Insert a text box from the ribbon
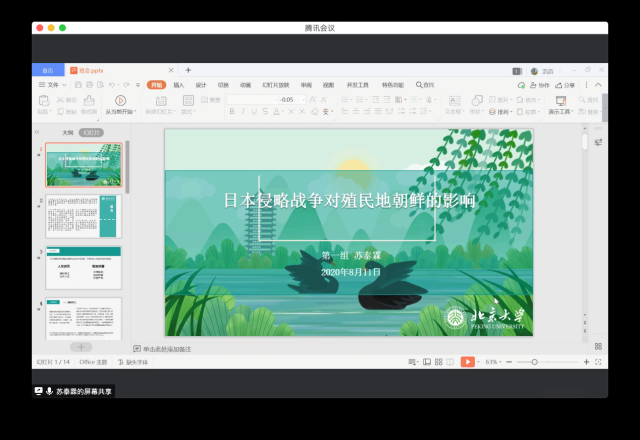This screenshot has width=640, height=440. [455, 100]
